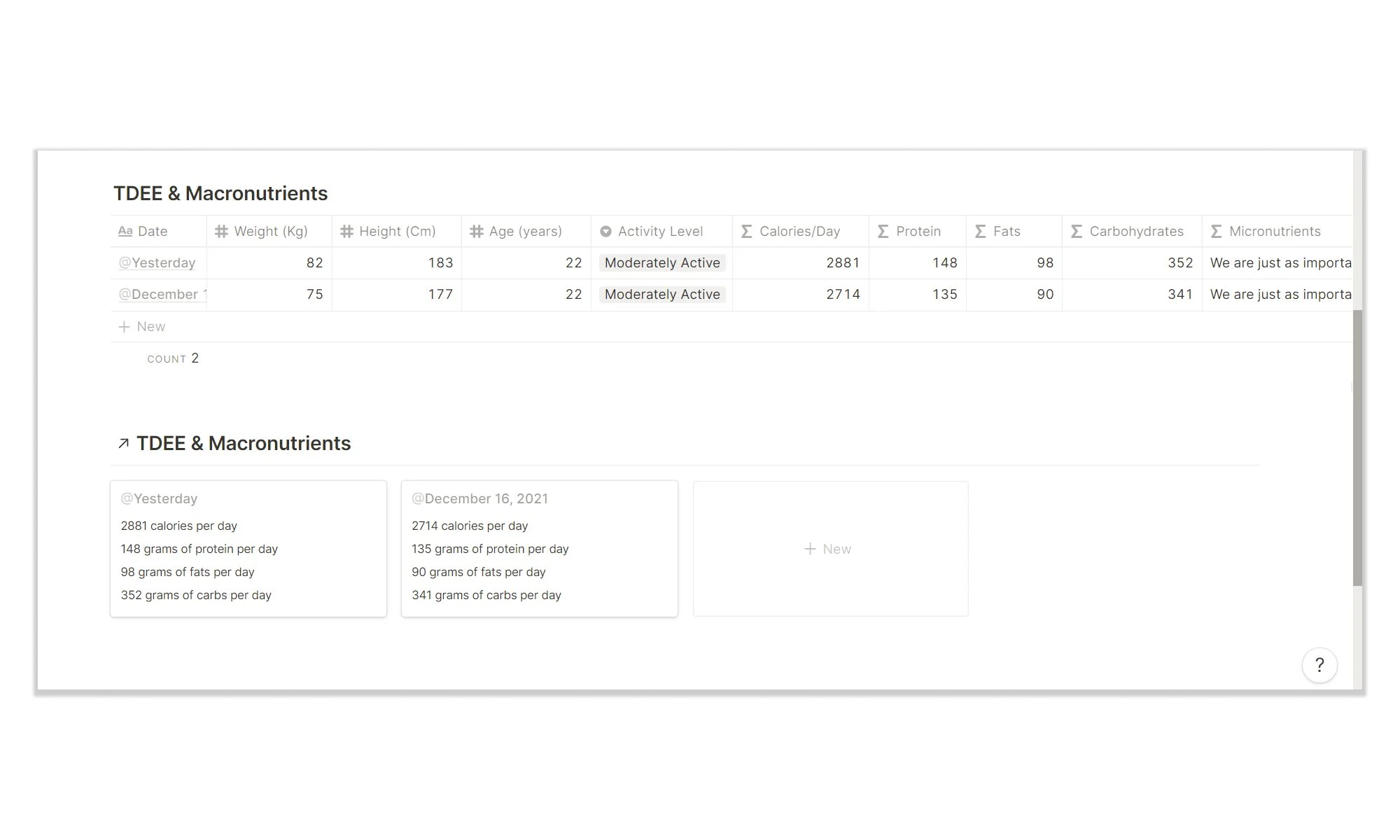Image resolution: width=1400 pixels, height=840 pixels.
Task: Click the plus icon in the empty gallery card
Action: click(x=810, y=549)
